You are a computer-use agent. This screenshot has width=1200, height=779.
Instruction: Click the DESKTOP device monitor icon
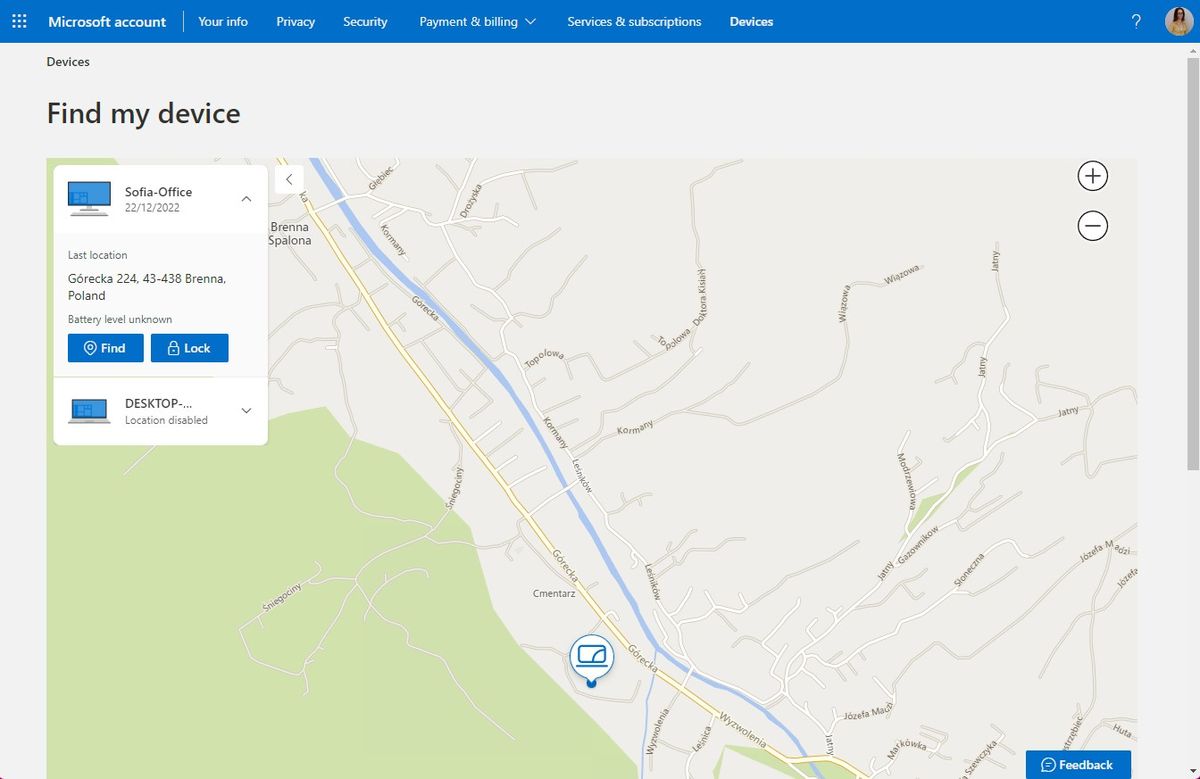point(88,410)
